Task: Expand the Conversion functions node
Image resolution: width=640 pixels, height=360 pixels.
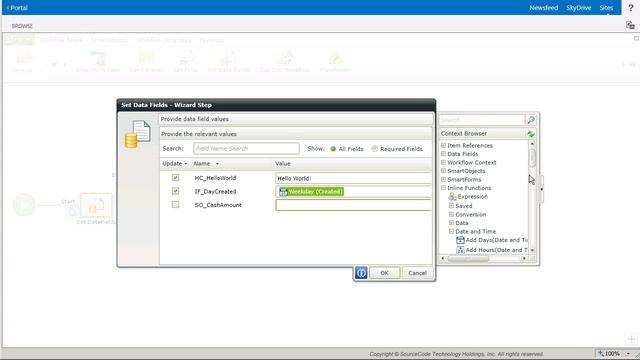Action: pyautogui.click(x=451, y=214)
